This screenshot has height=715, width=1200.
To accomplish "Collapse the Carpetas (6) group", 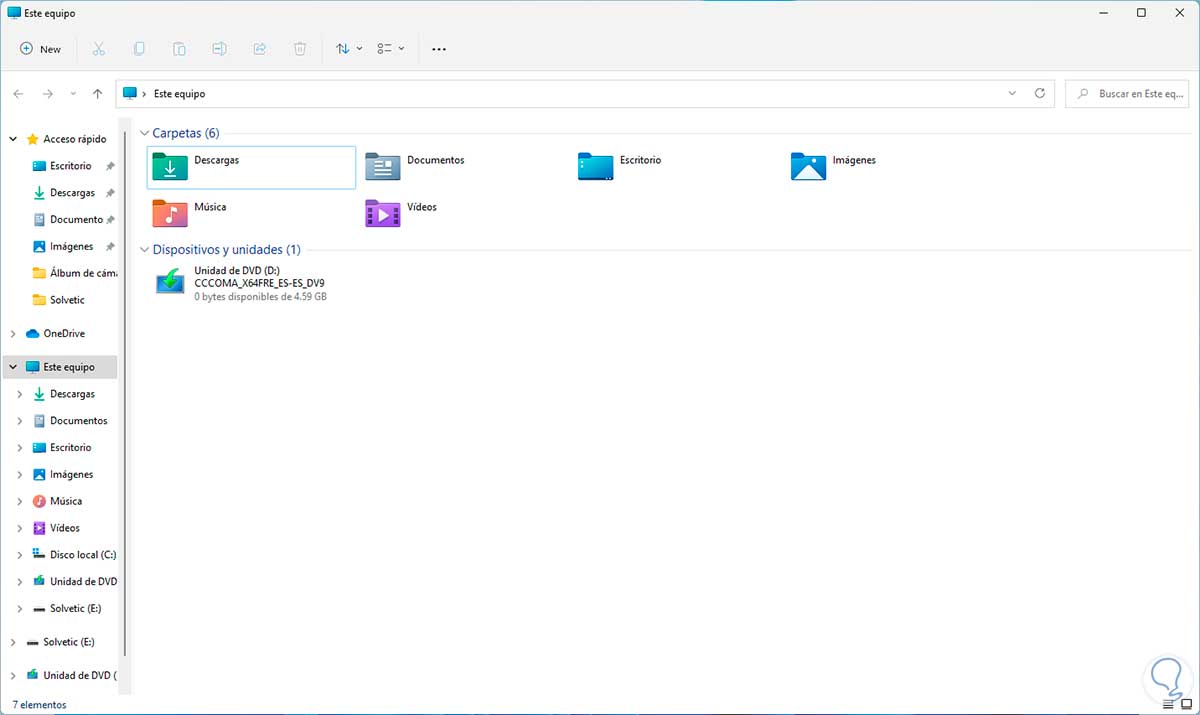I will pos(144,133).
